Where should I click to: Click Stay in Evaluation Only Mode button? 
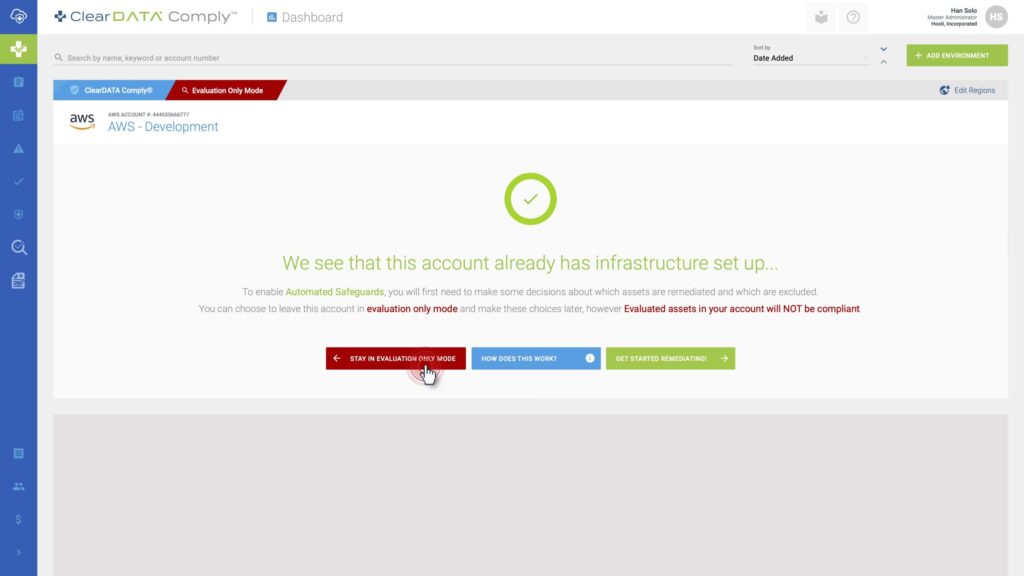[x=396, y=358]
